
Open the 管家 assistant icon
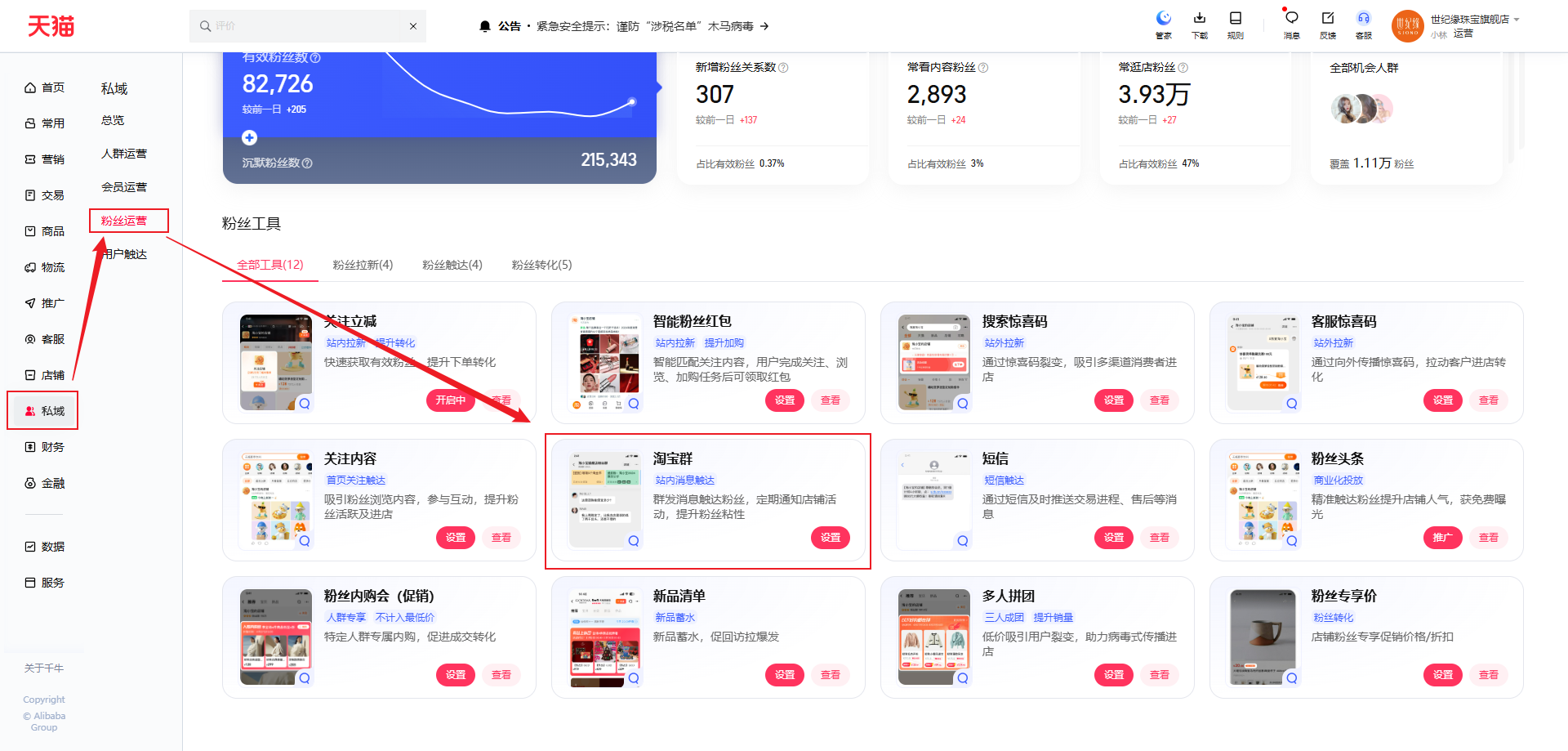click(1164, 20)
